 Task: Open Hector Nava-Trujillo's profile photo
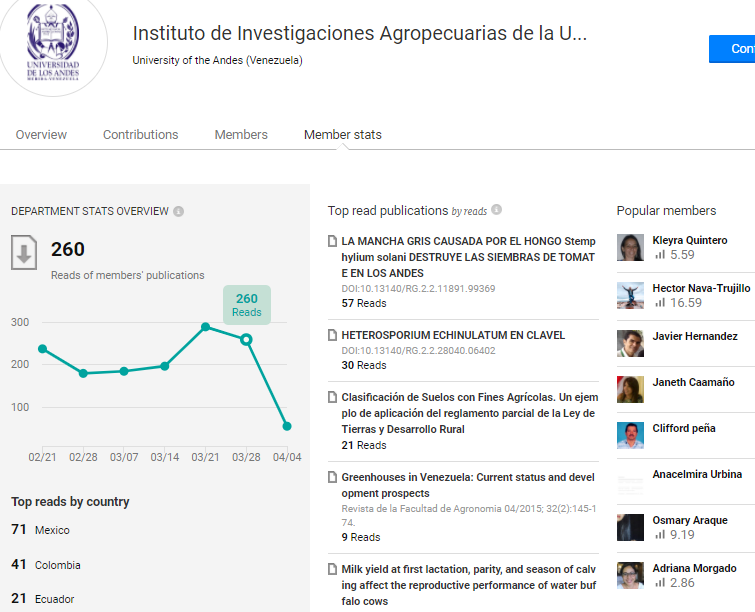[630, 295]
